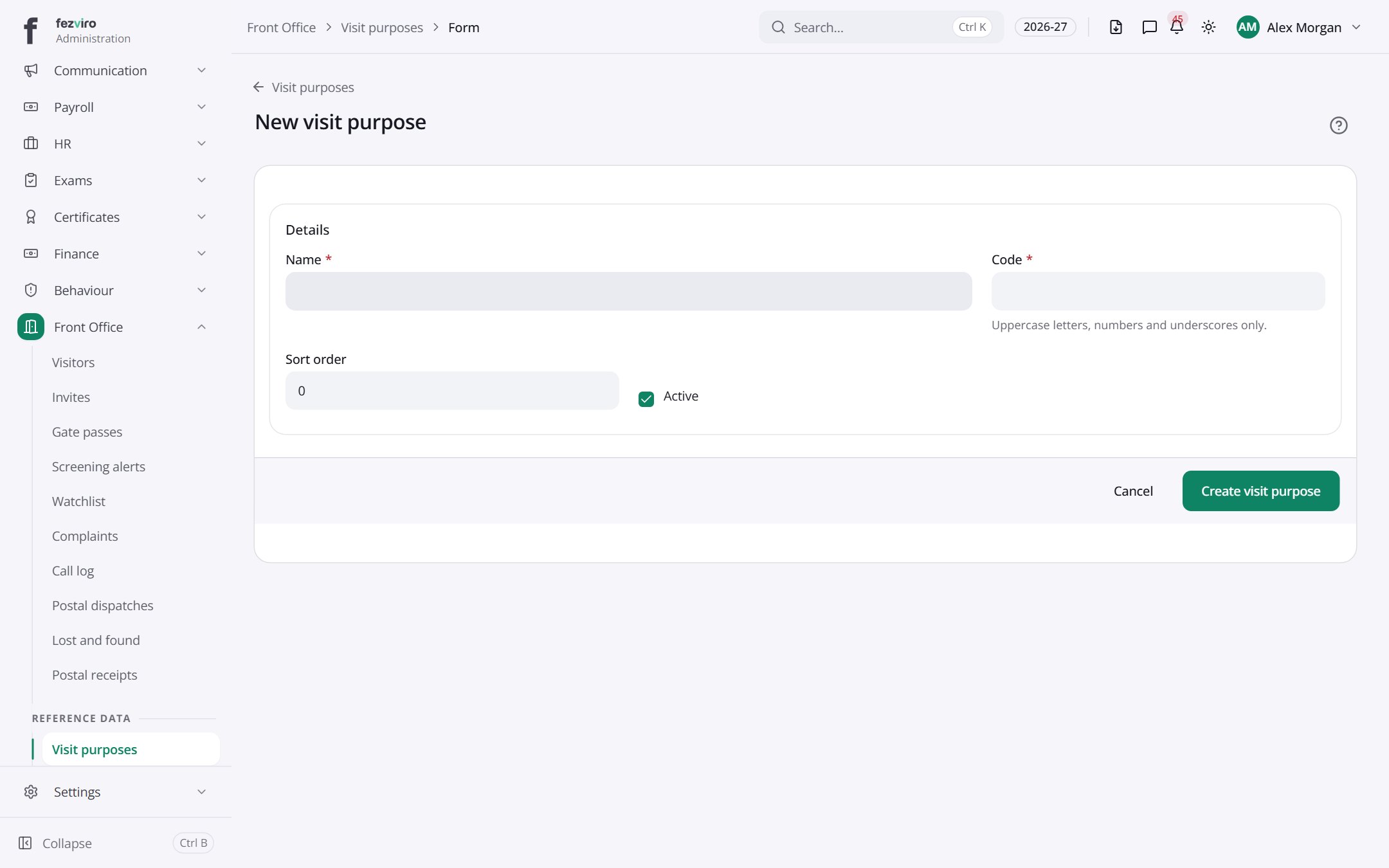
Task: Click the Collapse sidebar panel icon
Action: [x=25, y=843]
